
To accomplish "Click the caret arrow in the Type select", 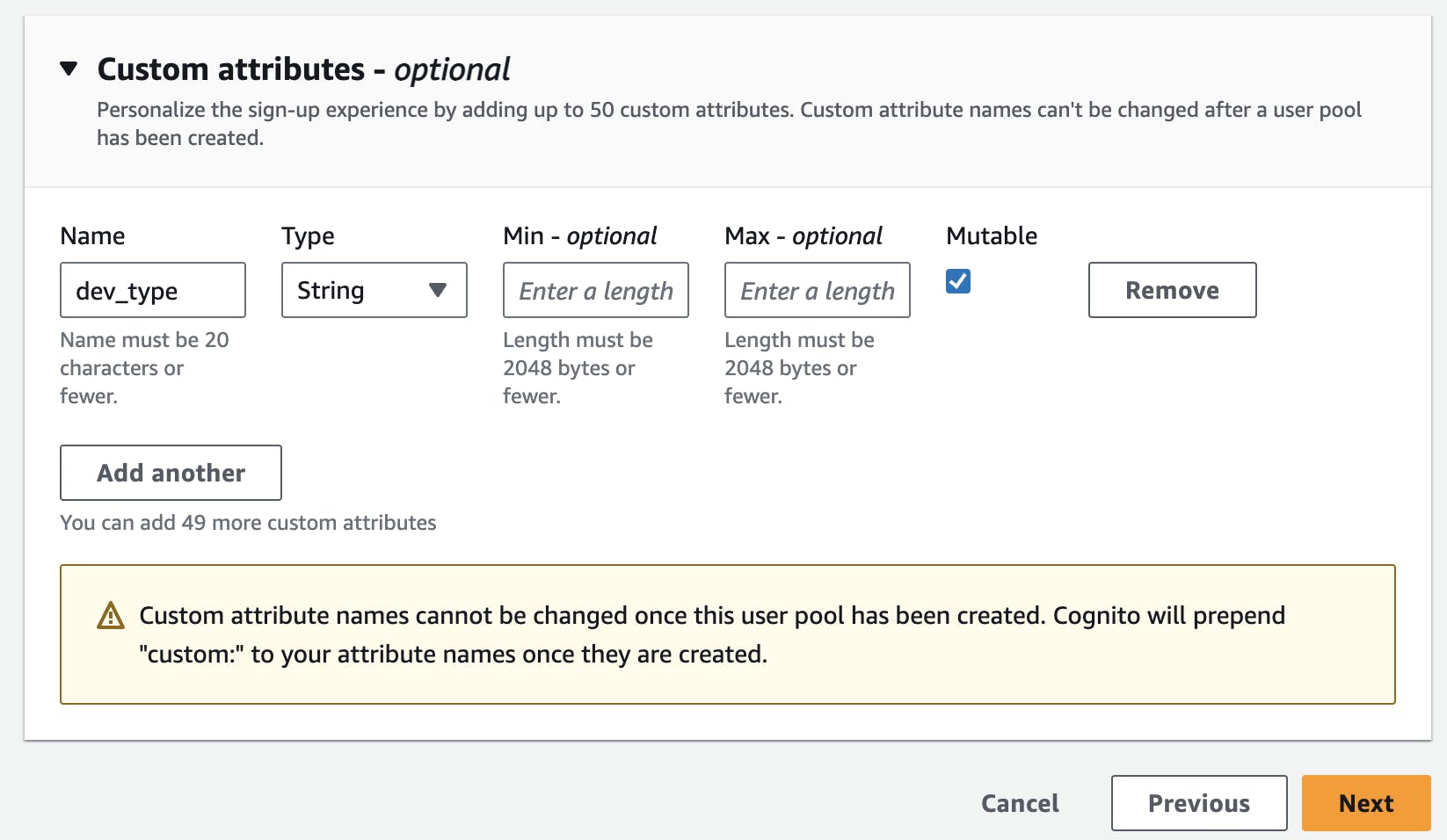I will pos(437,290).
